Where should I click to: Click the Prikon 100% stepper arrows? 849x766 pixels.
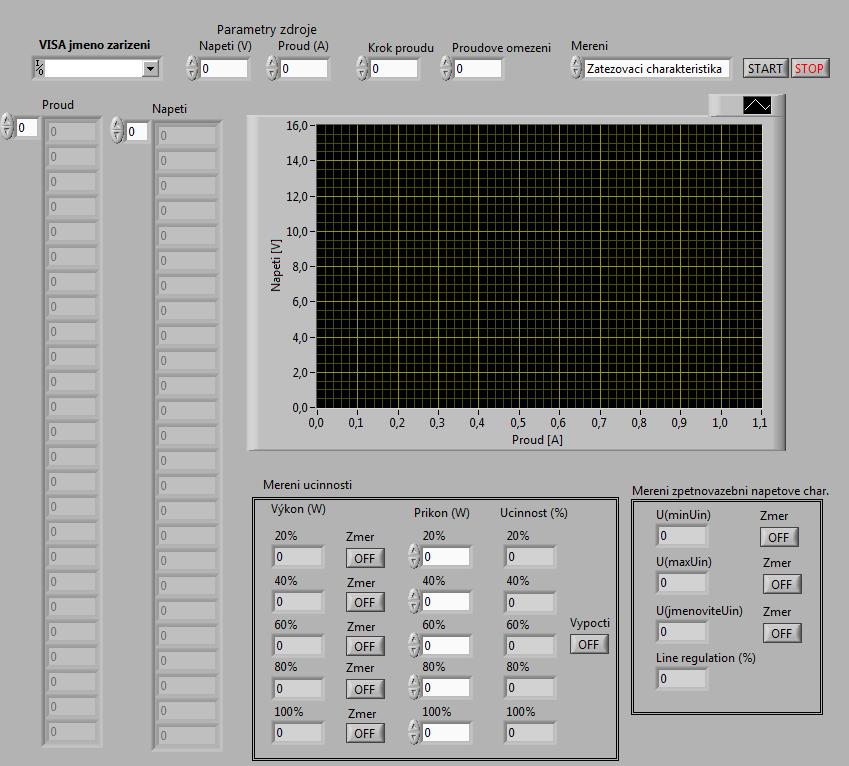coord(414,732)
